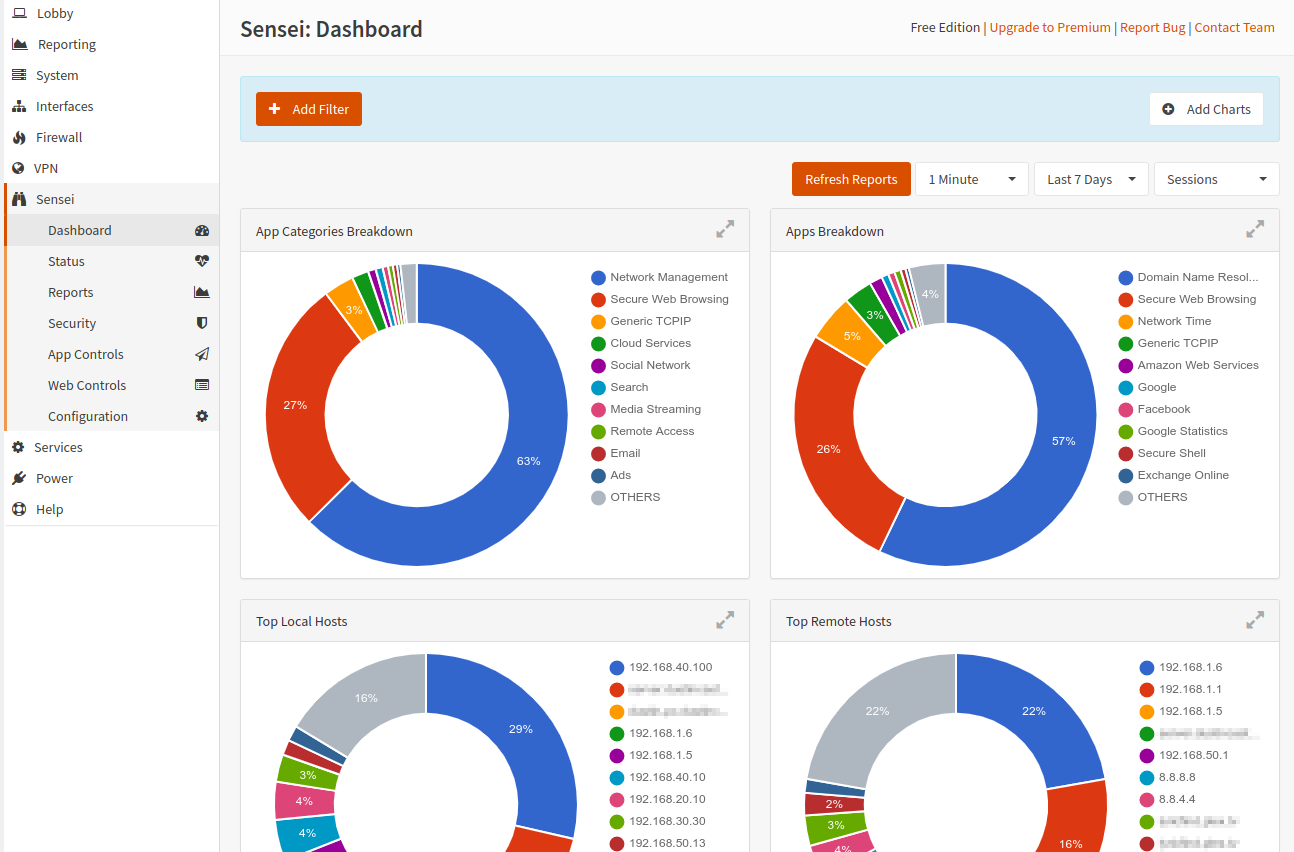This screenshot has width=1294, height=852.
Task: Click the Sensei binoculars icon
Action: pyautogui.click(x=19, y=199)
